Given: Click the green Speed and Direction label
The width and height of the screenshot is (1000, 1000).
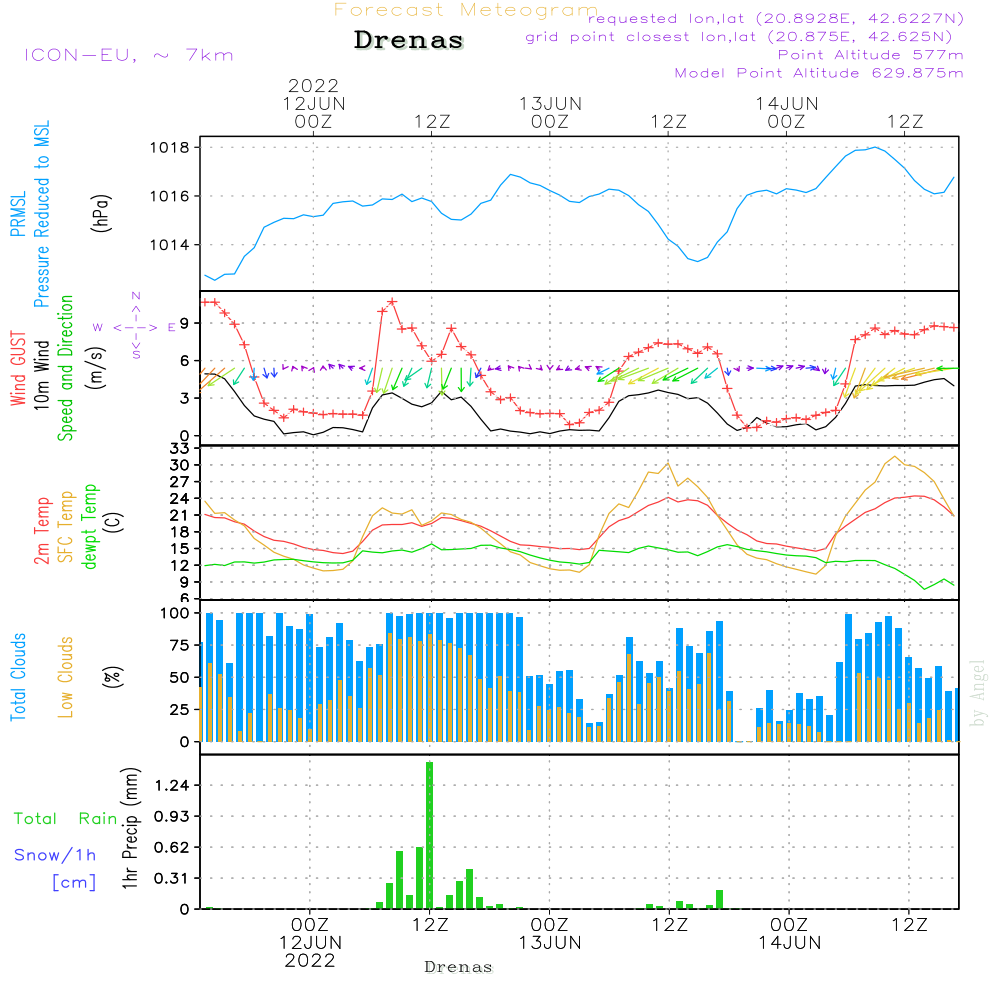Looking at the screenshot, I should (66, 368).
